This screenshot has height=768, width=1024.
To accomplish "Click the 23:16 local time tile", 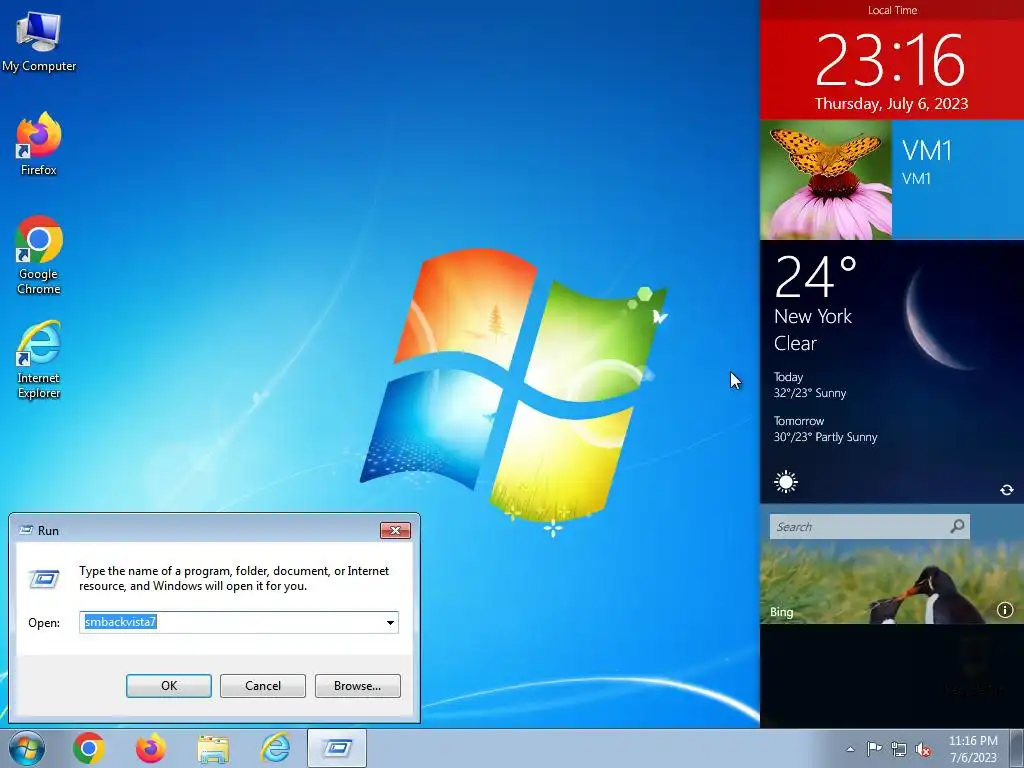I will click(x=891, y=60).
